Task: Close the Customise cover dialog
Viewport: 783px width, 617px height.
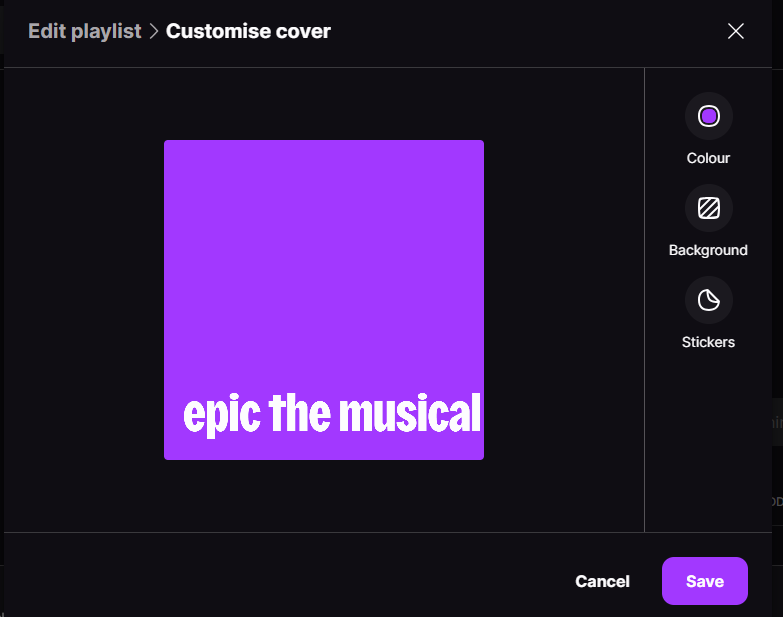Action: [x=736, y=31]
